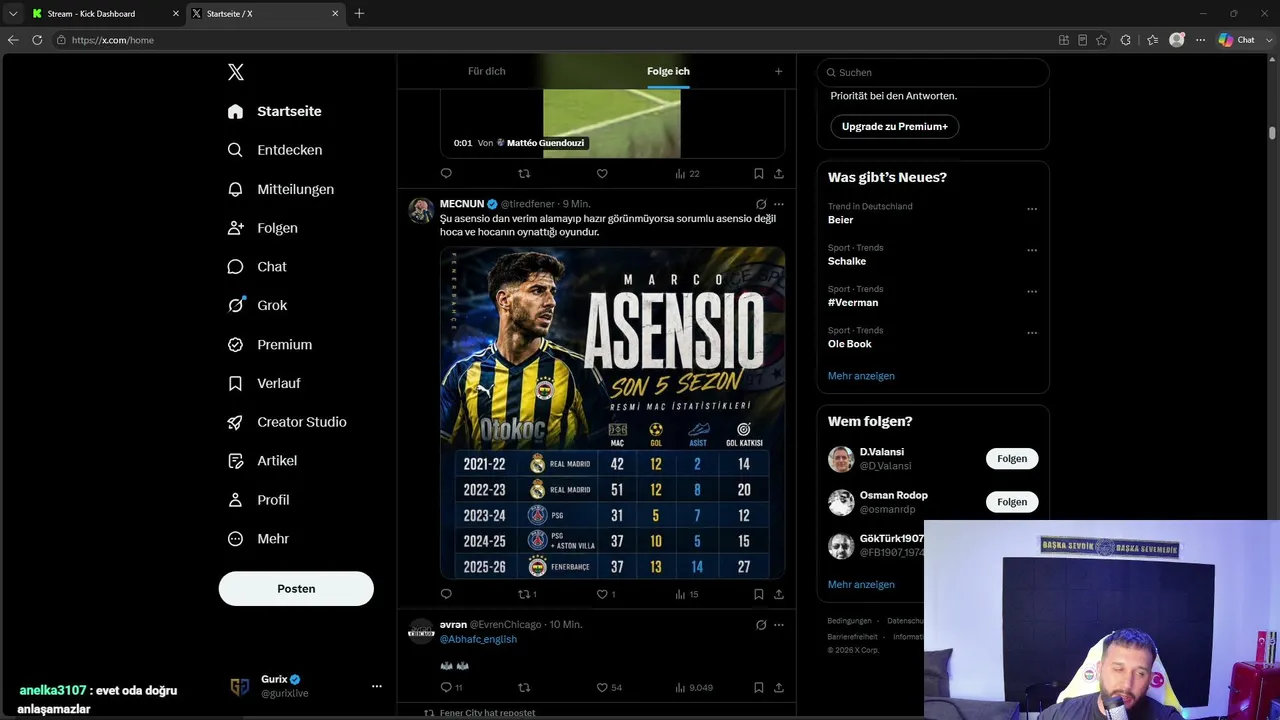Reply to MECNUN's Asensio post
This screenshot has height=720, width=1280.
coord(446,594)
